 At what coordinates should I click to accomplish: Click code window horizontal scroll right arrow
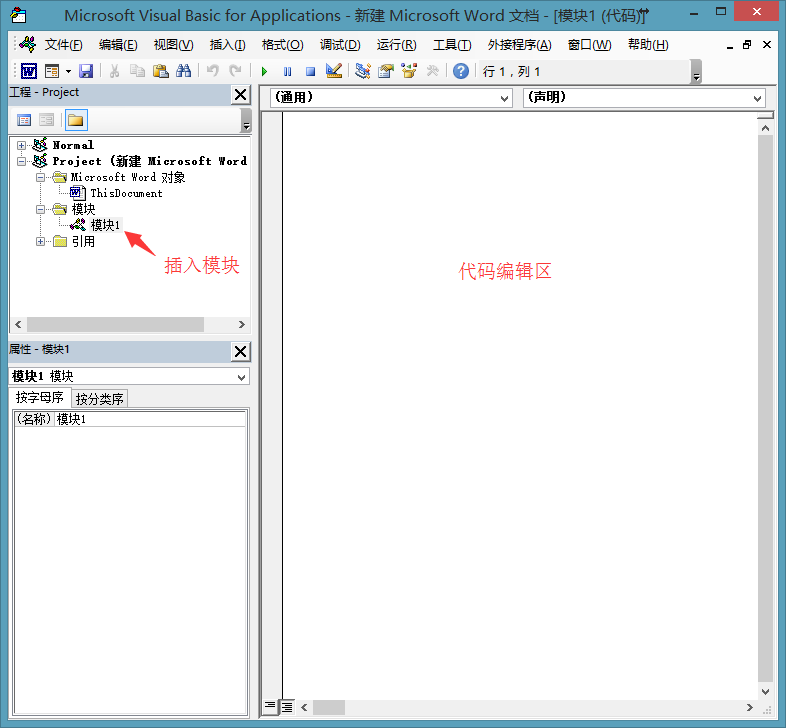[749, 707]
